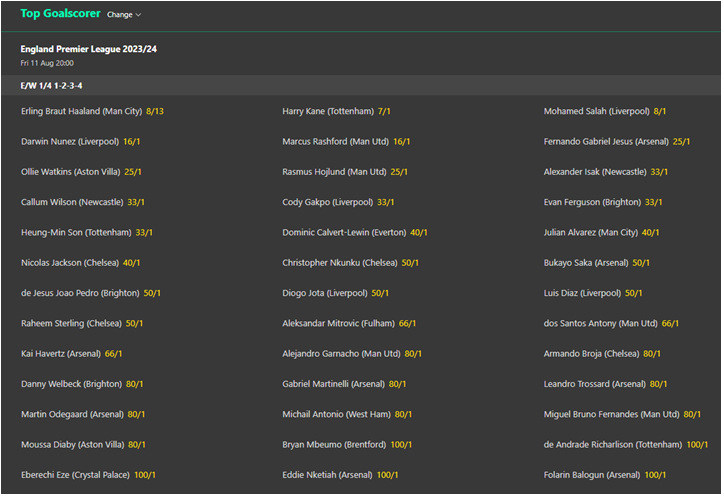Add Kai Havertz 66/1 to betslip
The width and height of the screenshot is (724, 497).
point(72,354)
